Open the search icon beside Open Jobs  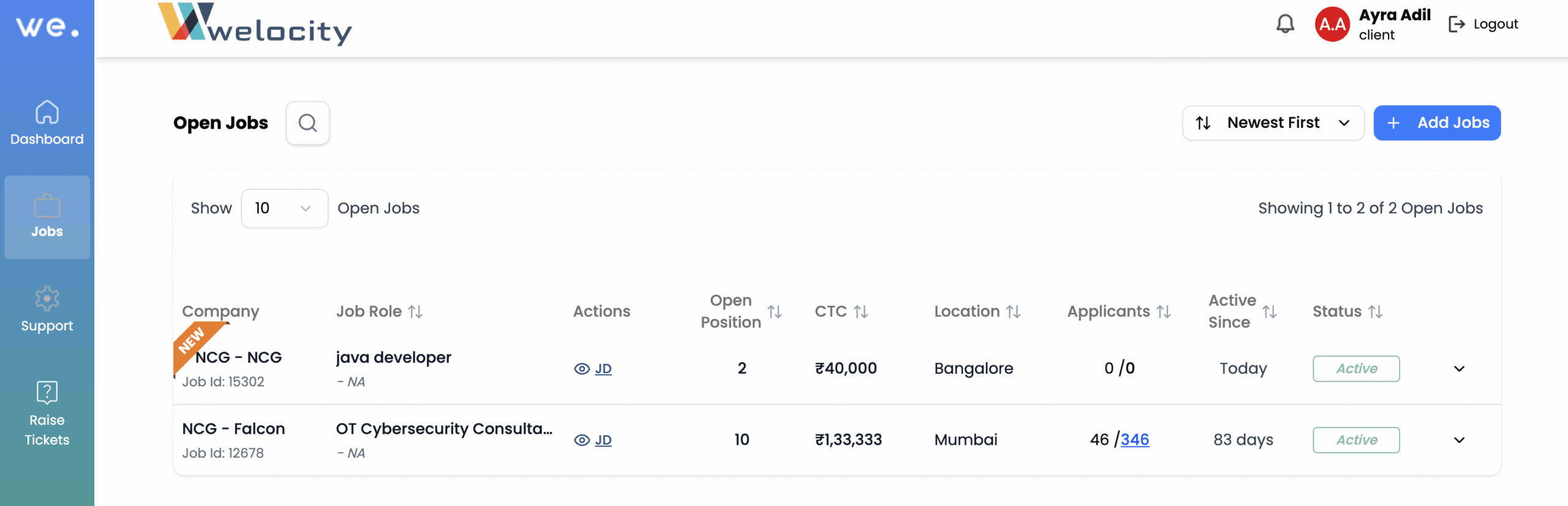(x=307, y=123)
